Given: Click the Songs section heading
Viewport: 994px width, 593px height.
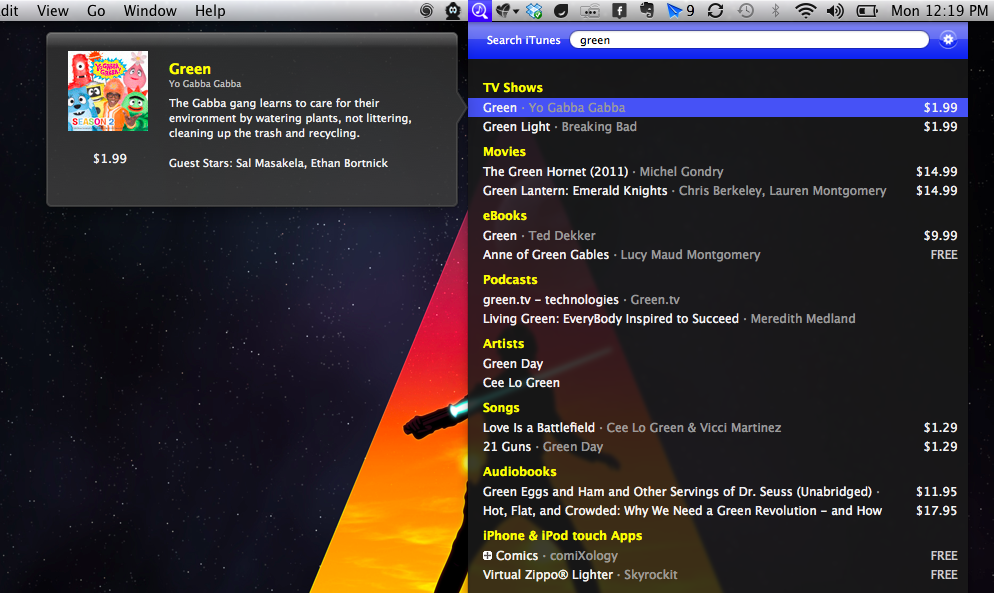Looking at the screenshot, I should [501, 408].
